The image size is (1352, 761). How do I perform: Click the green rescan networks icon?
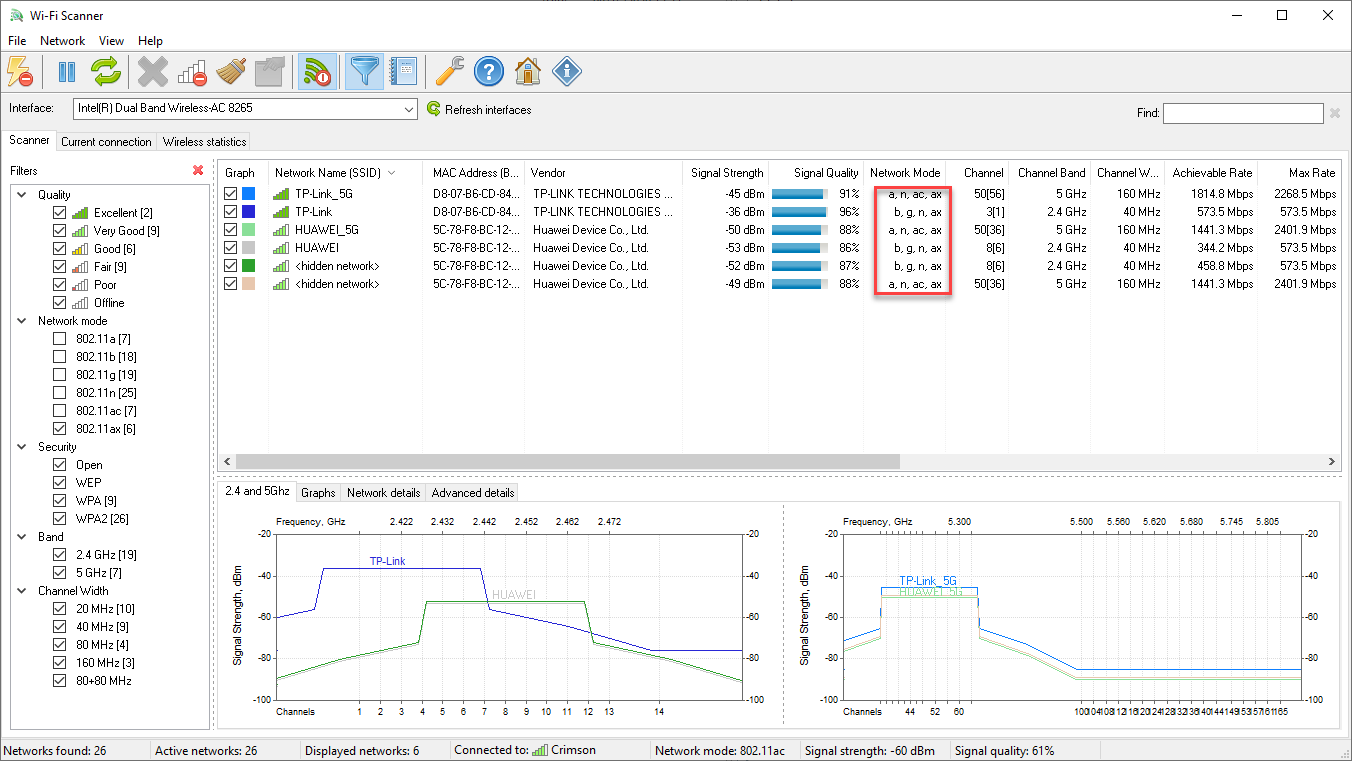(106, 71)
